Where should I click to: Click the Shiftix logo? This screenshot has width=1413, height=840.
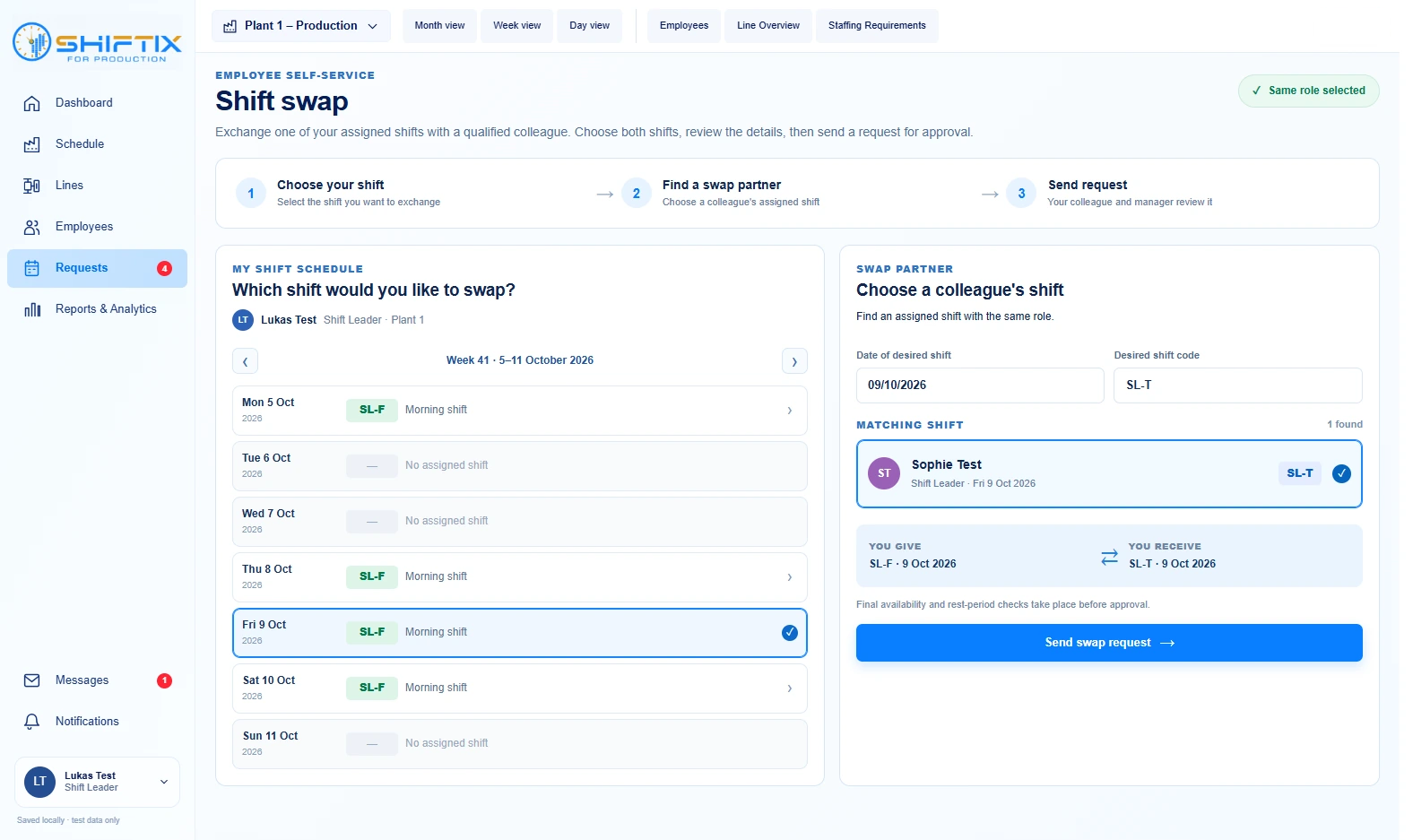click(x=97, y=42)
